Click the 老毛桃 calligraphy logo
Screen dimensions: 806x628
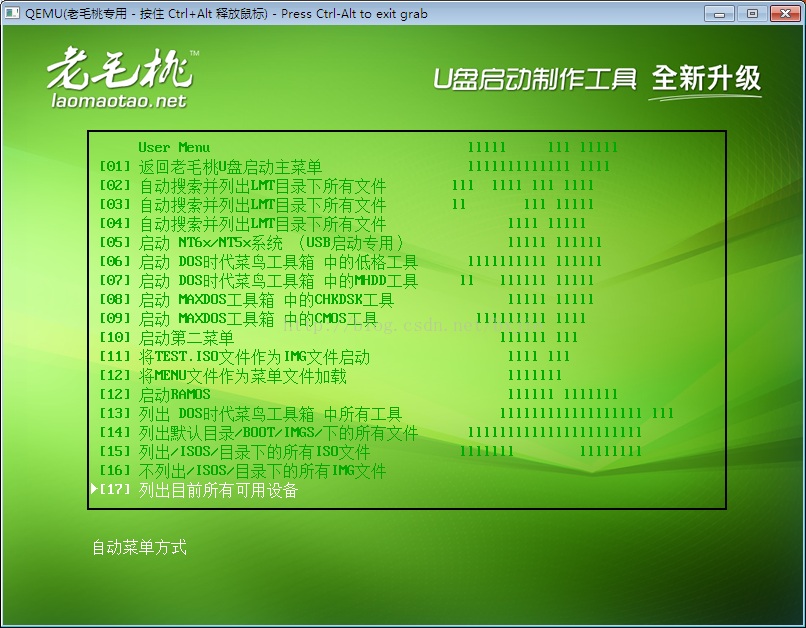point(120,68)
